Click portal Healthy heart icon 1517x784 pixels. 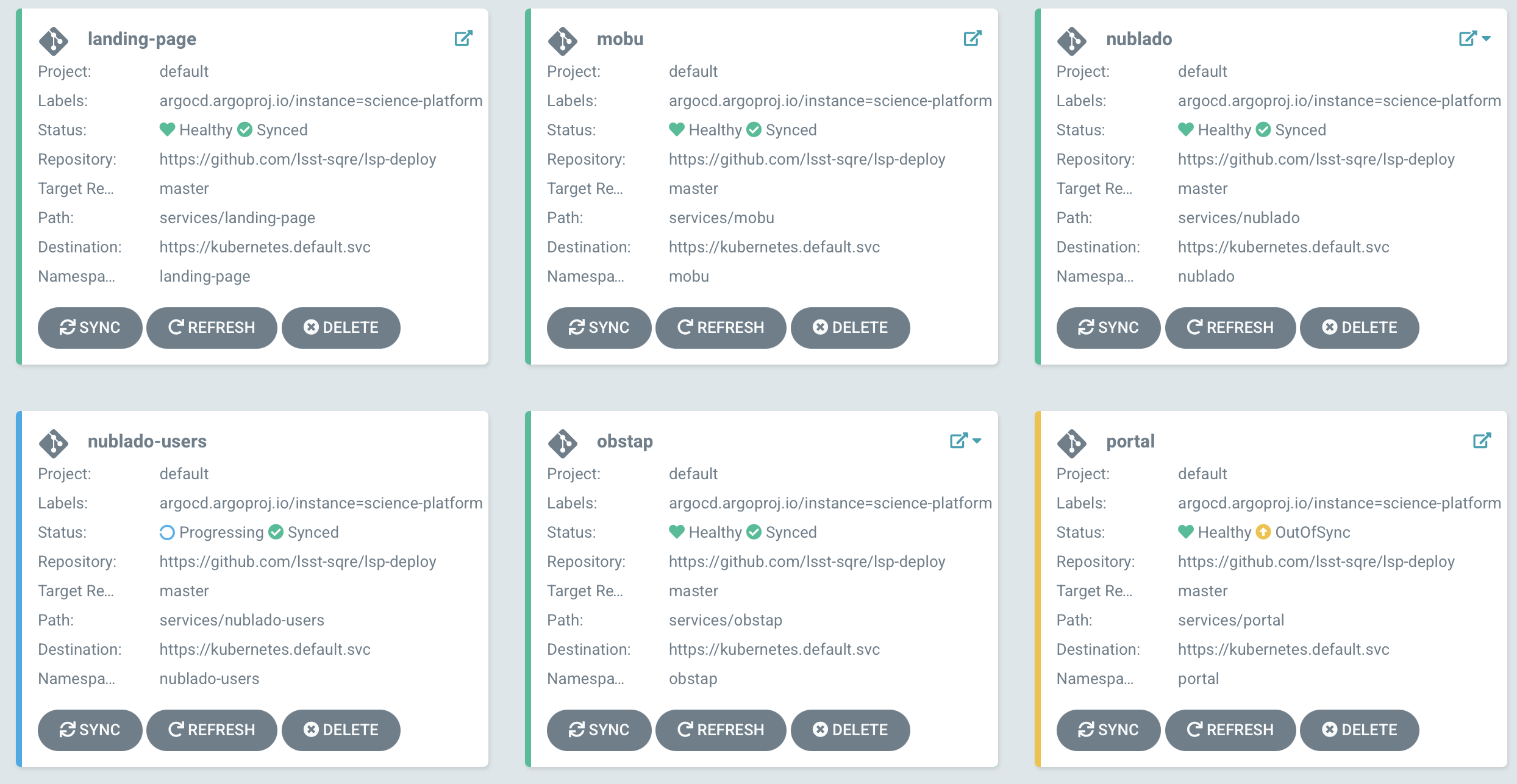pos(1186,532)
